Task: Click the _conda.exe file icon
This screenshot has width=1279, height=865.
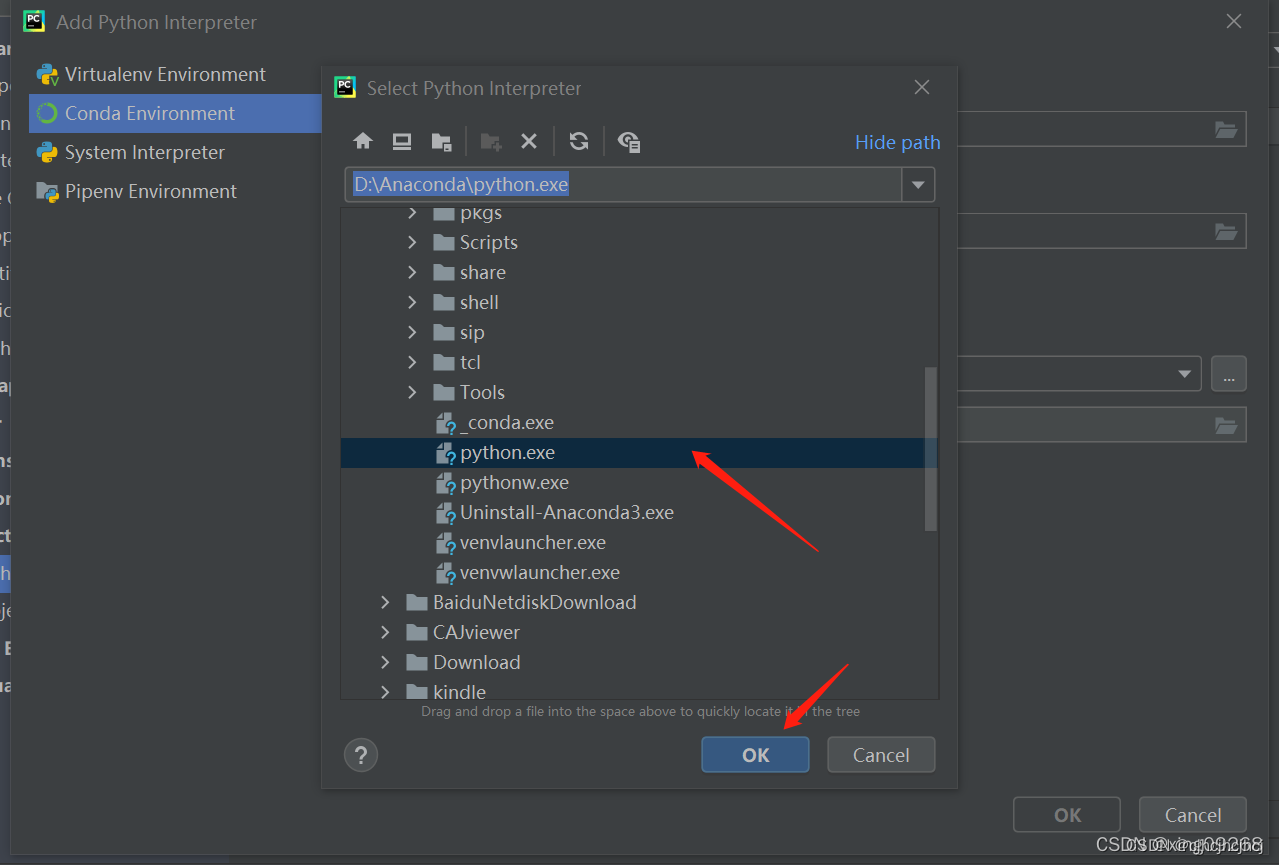Action: pyautogui.click(x=446, y=423)
